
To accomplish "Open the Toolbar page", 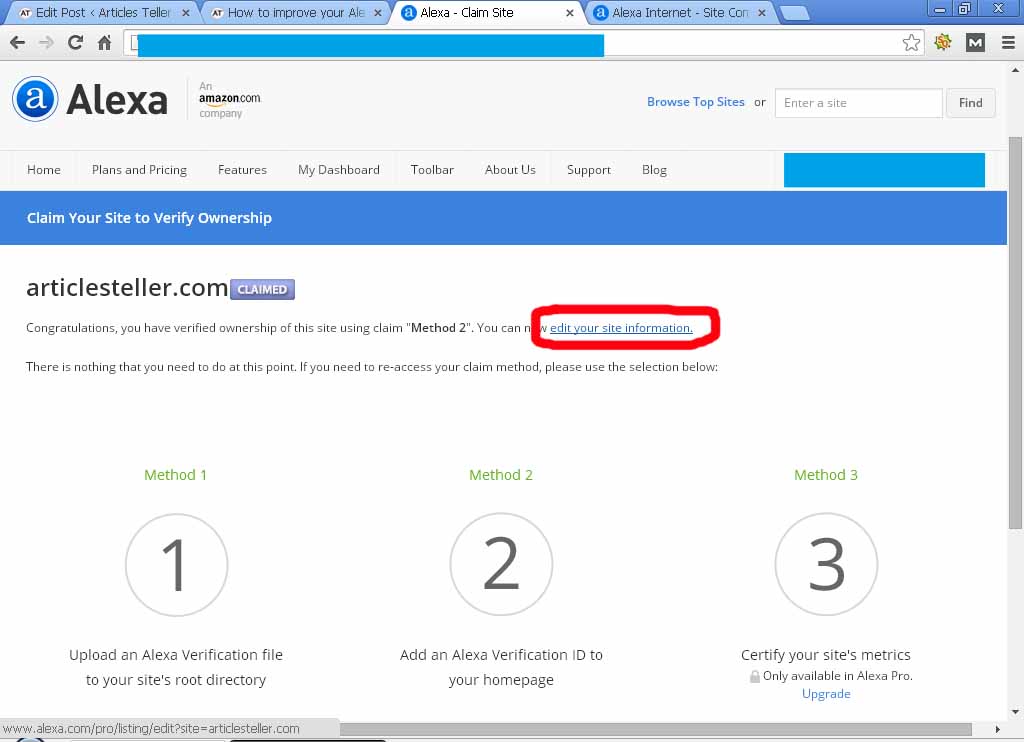I will [432, 170].
